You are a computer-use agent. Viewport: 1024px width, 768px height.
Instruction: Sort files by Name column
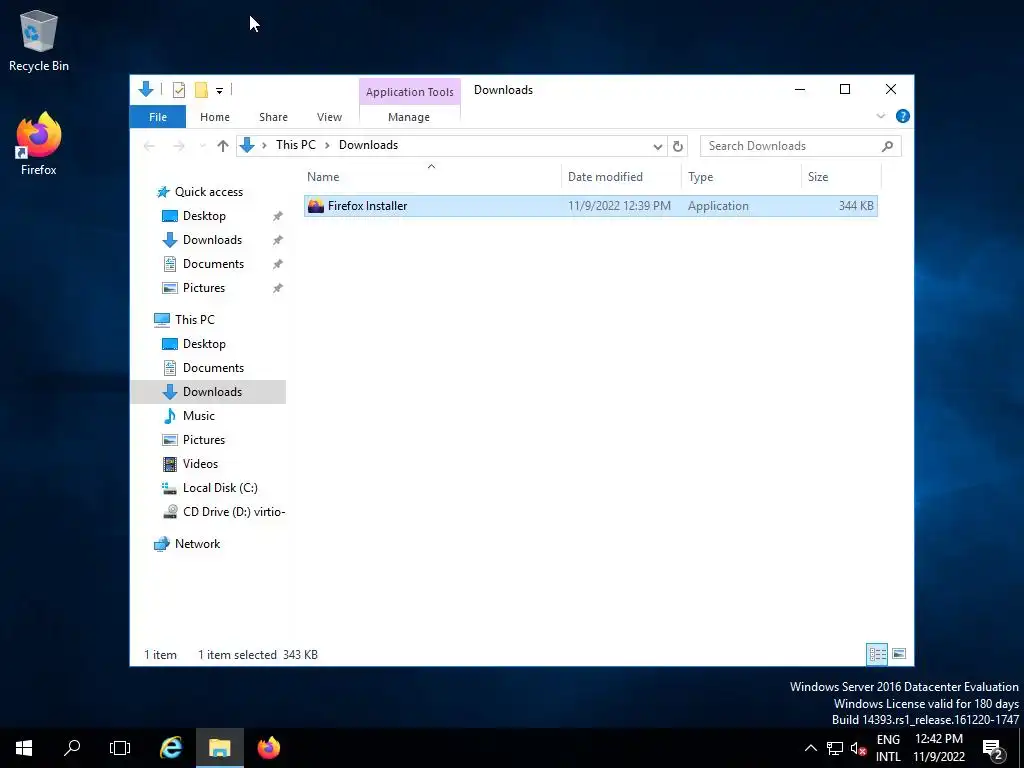pyautogui.click(x=432, y=177)
